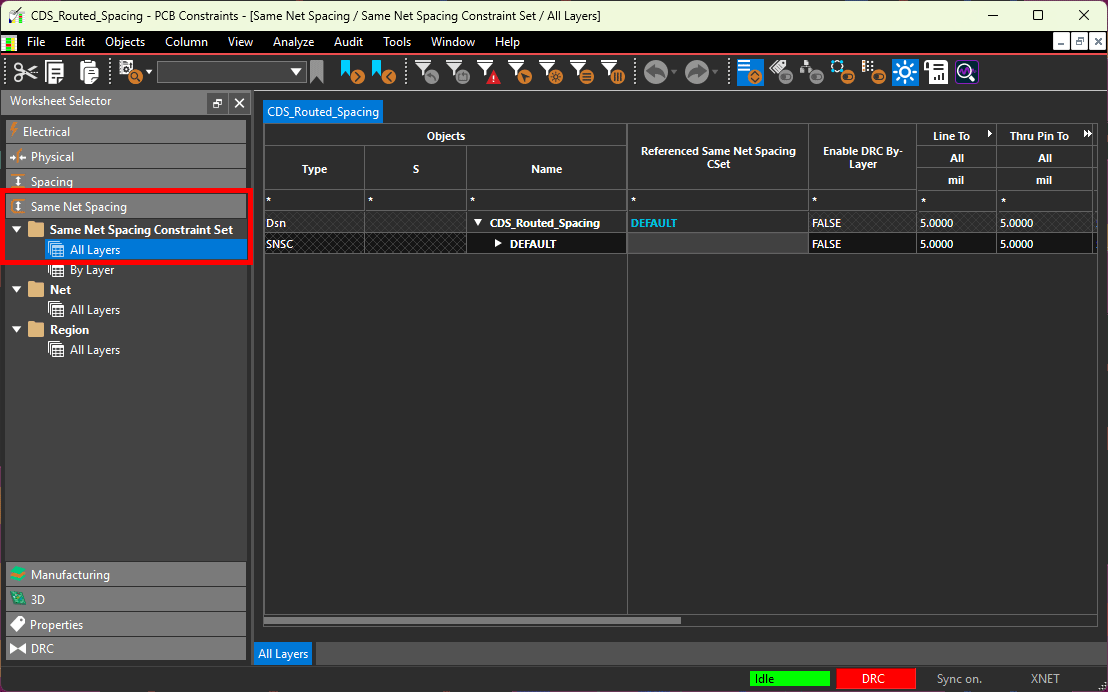Switch to the CDS_Routed_Spacing tab
Screen dimensions: 1108x692
click(323, 112)
